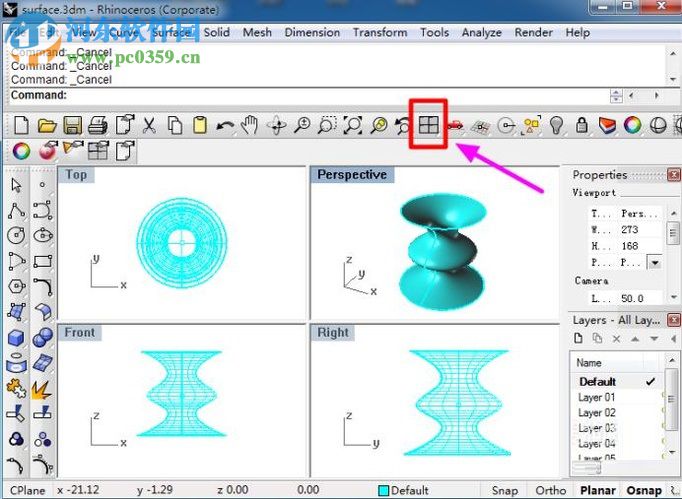Click the Default layer swatch in status bar
682x499 pixels.
tap(383, 491)
